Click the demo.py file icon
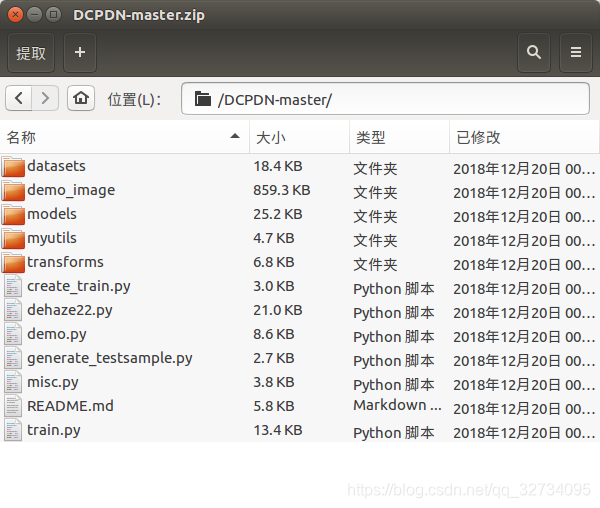 point(13,334)
